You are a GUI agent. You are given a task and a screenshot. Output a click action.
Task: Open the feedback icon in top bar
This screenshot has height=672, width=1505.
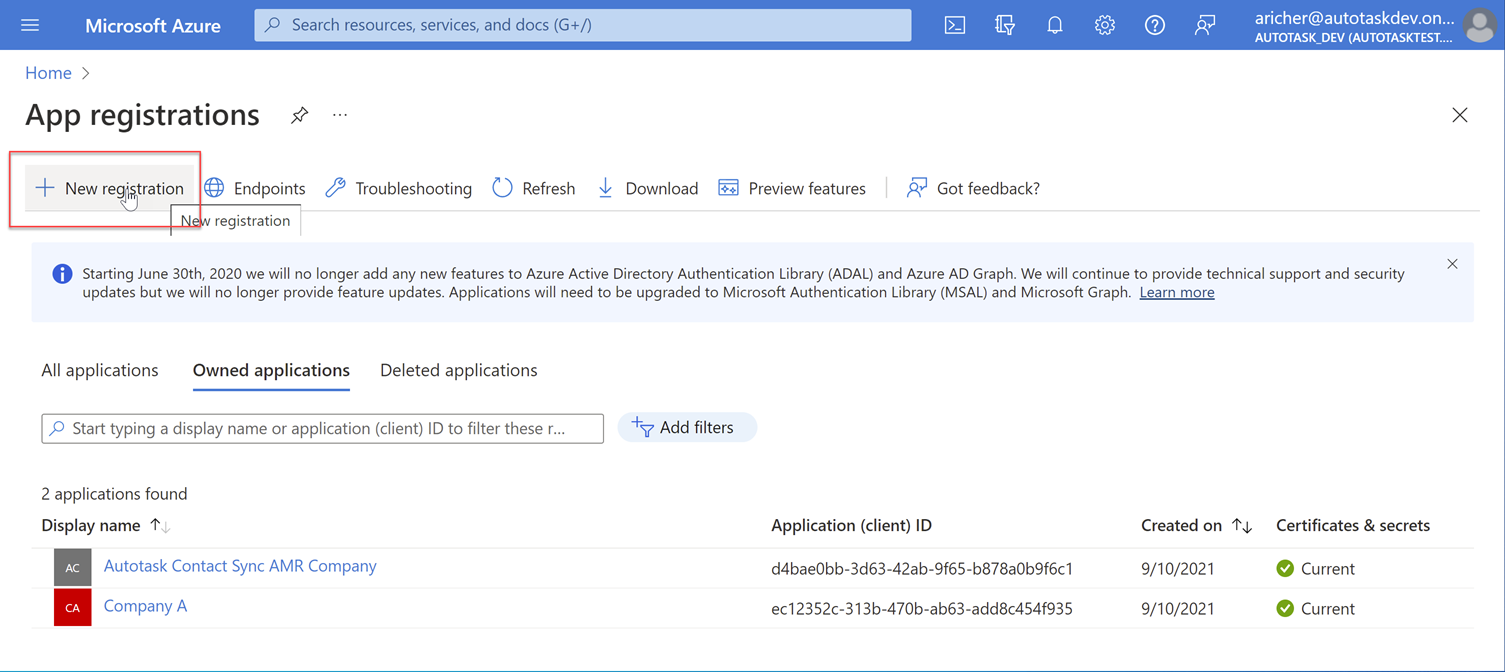(x=1205, y=25)
